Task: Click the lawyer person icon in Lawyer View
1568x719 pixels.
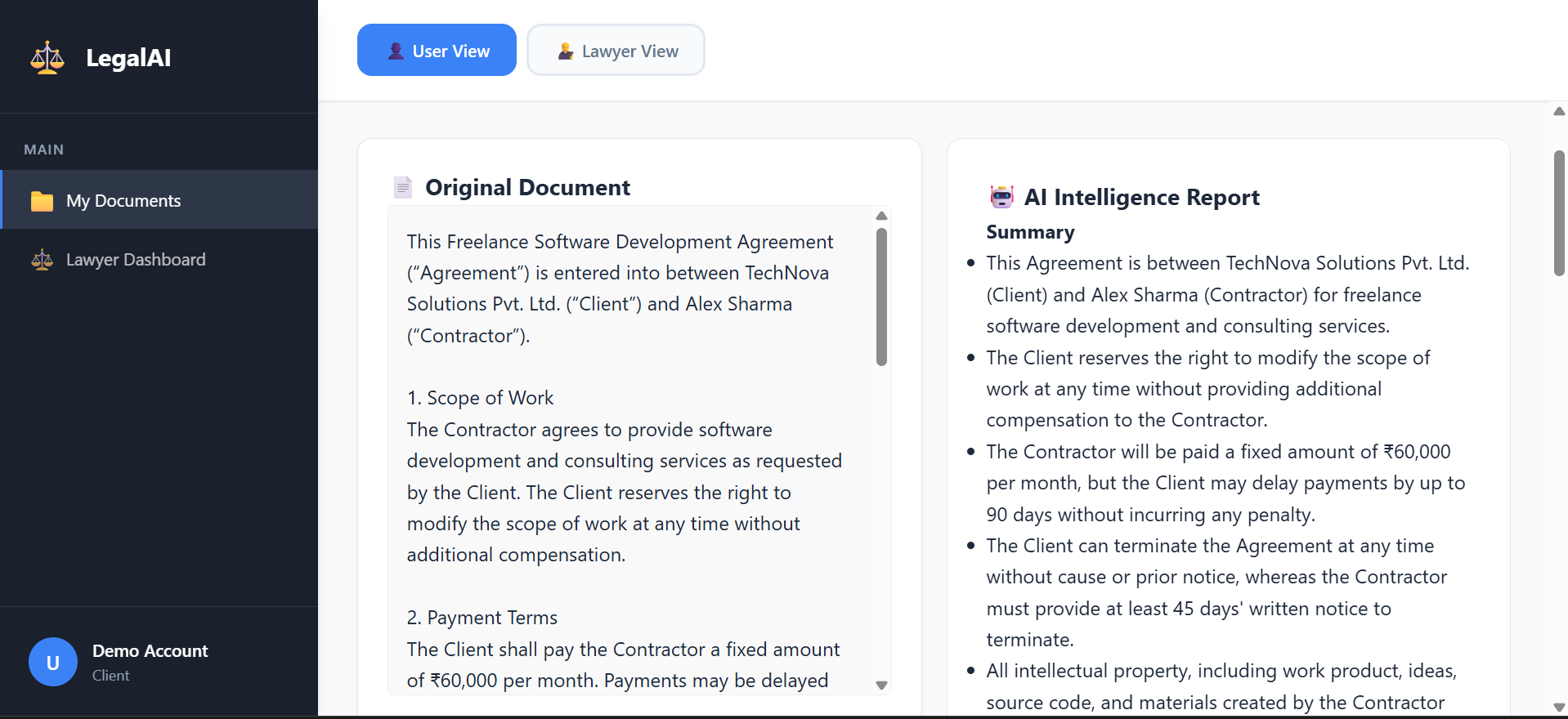Action: 565,51
